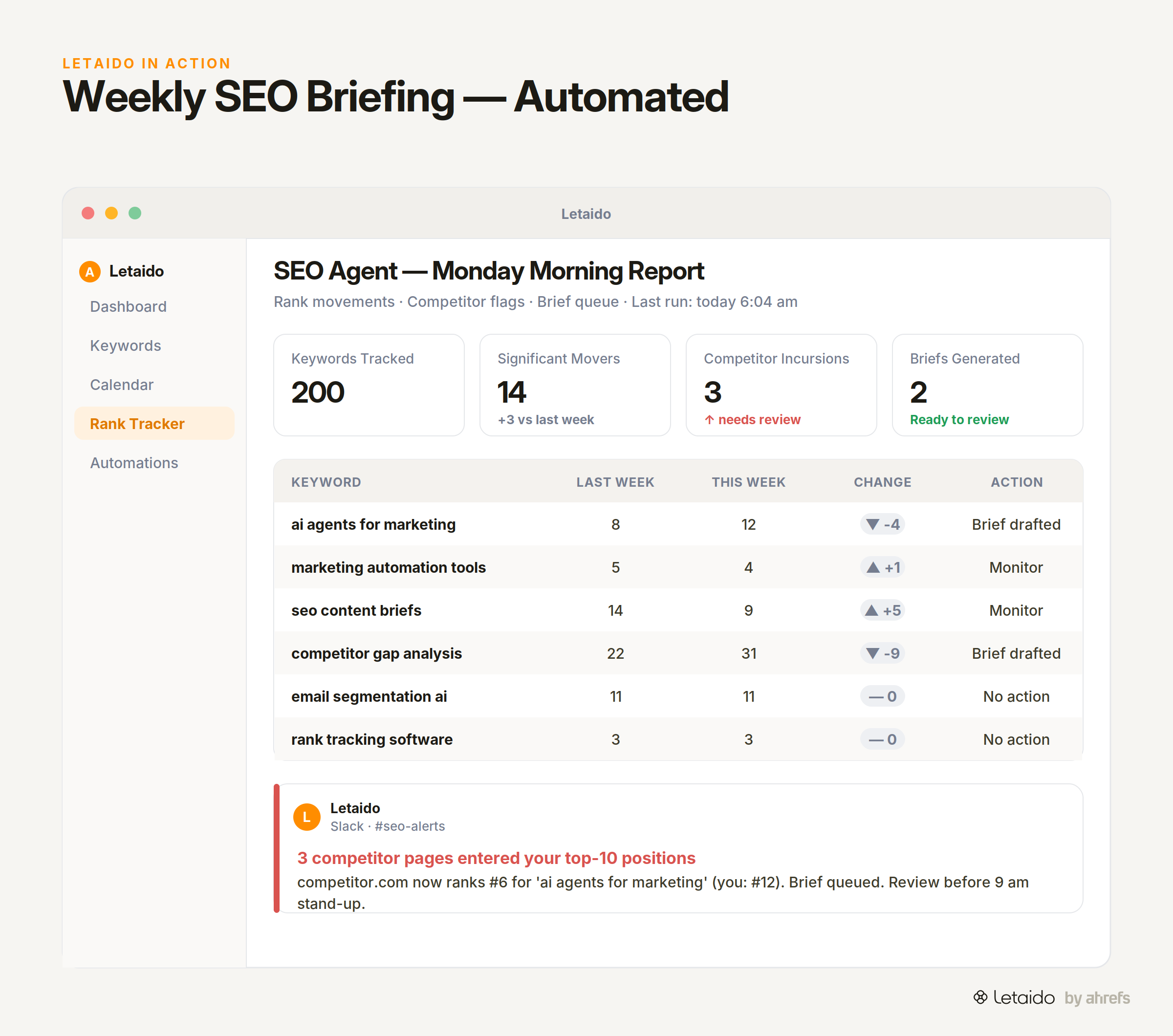
Task: Click the zero change badge for email segmentation ai
Action: point(882,696)
